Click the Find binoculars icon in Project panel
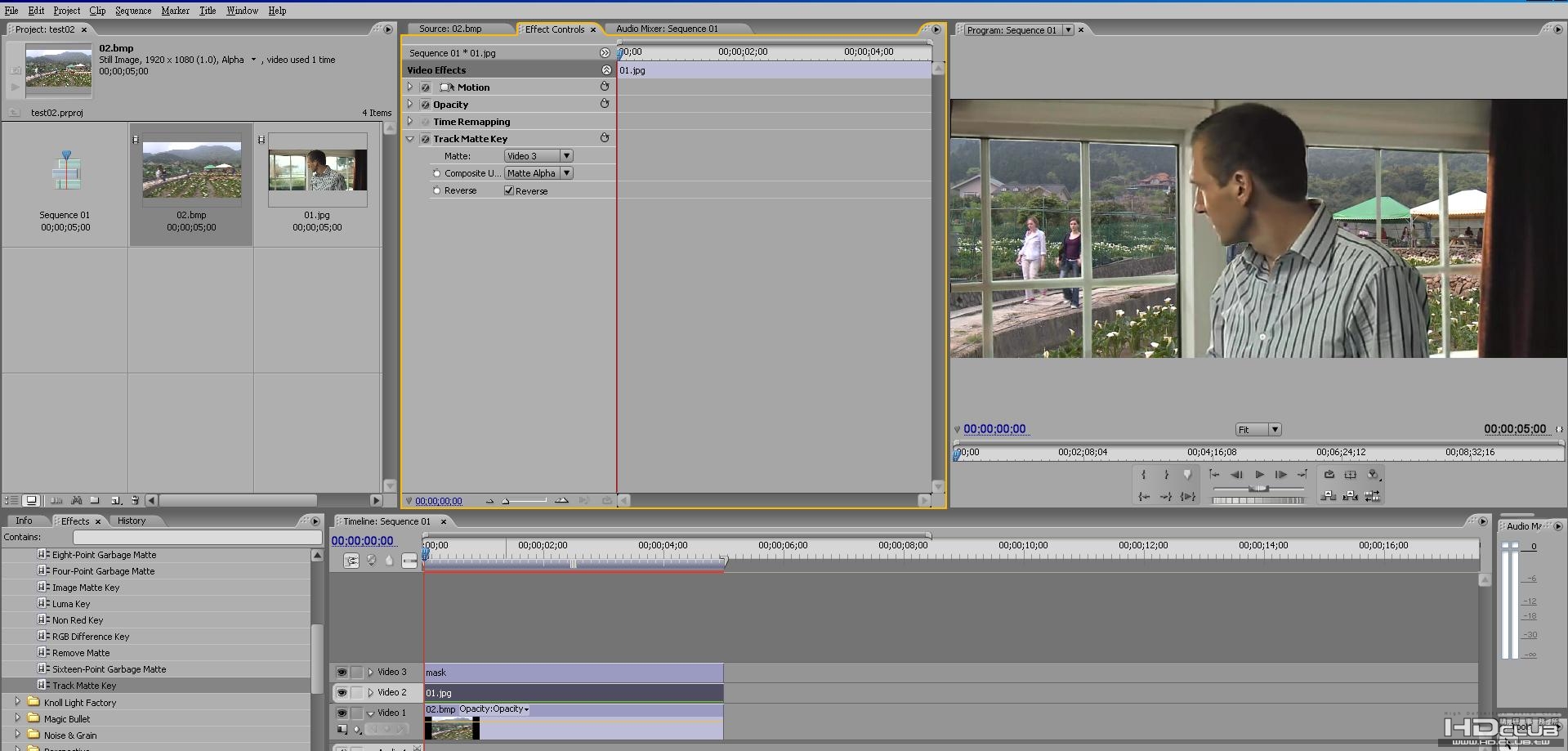Screen dimensions: 1568x751 pyautogui.click(x=76, y=500)
